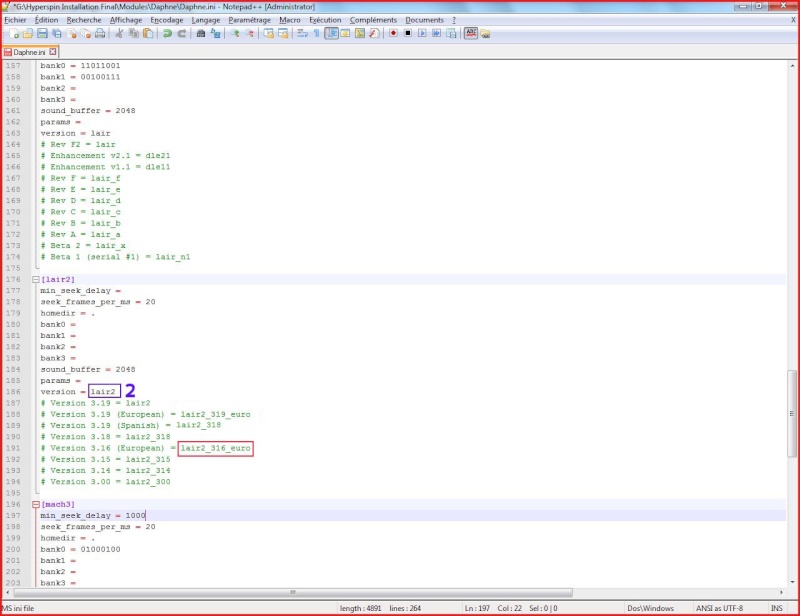Undo the last edit with the green arrow
This screenshot has width=800, height=616.
167,34
